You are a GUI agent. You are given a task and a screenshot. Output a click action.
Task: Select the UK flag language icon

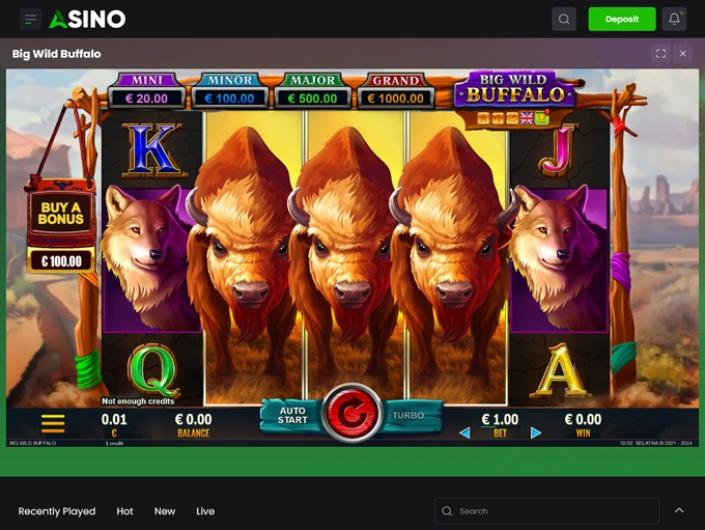pyautogui.click(x=527, y=118)
